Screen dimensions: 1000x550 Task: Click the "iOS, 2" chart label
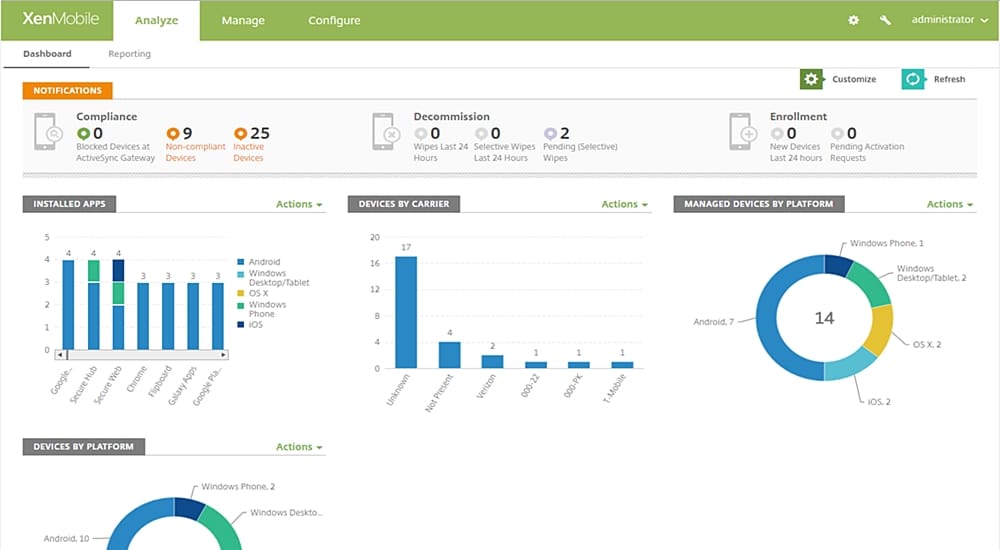coord(879,401)
